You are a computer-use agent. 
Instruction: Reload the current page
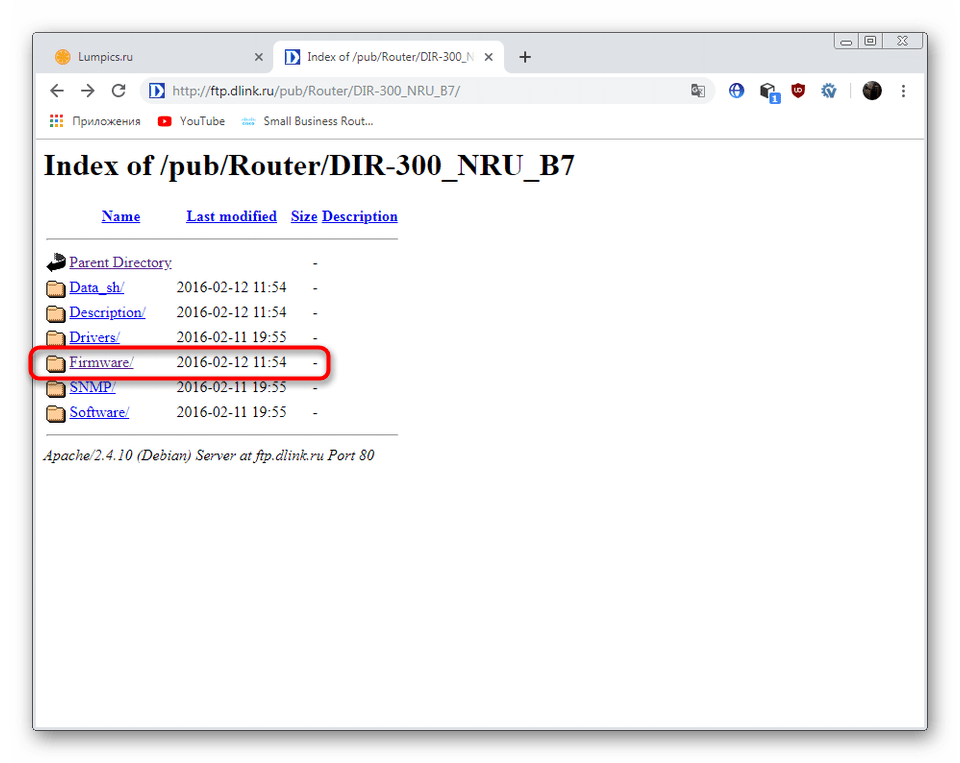pyautogui.click(x=119, y=91)
